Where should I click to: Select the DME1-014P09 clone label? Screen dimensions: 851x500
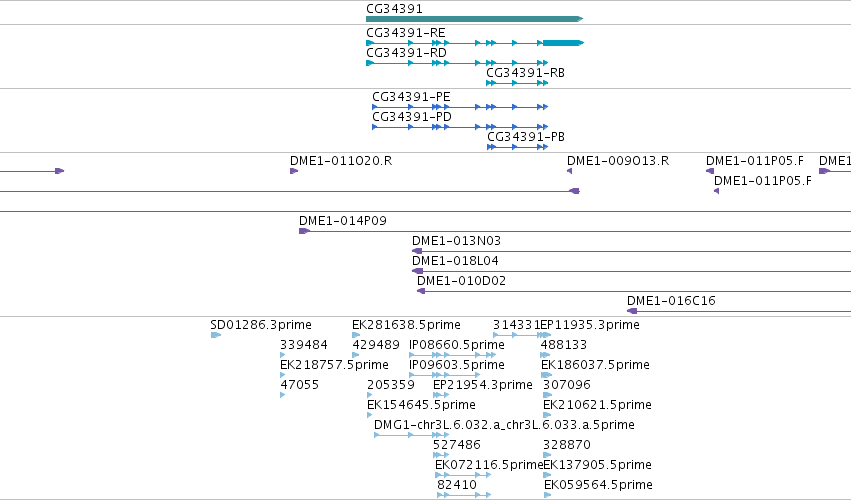[x=343, y=221]
